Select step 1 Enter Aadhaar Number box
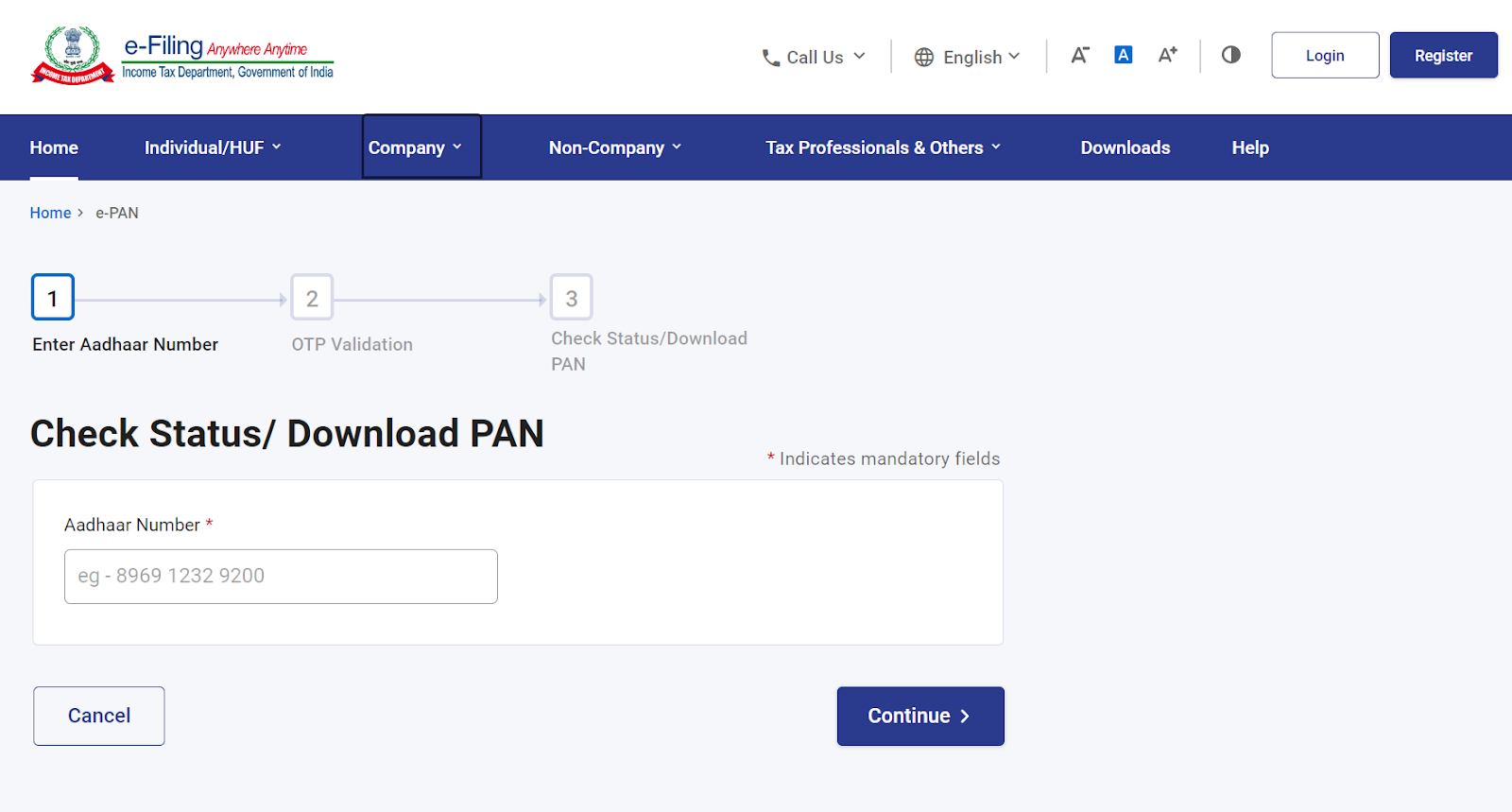This screenshot has width=1512, height=812. (53, 298)
